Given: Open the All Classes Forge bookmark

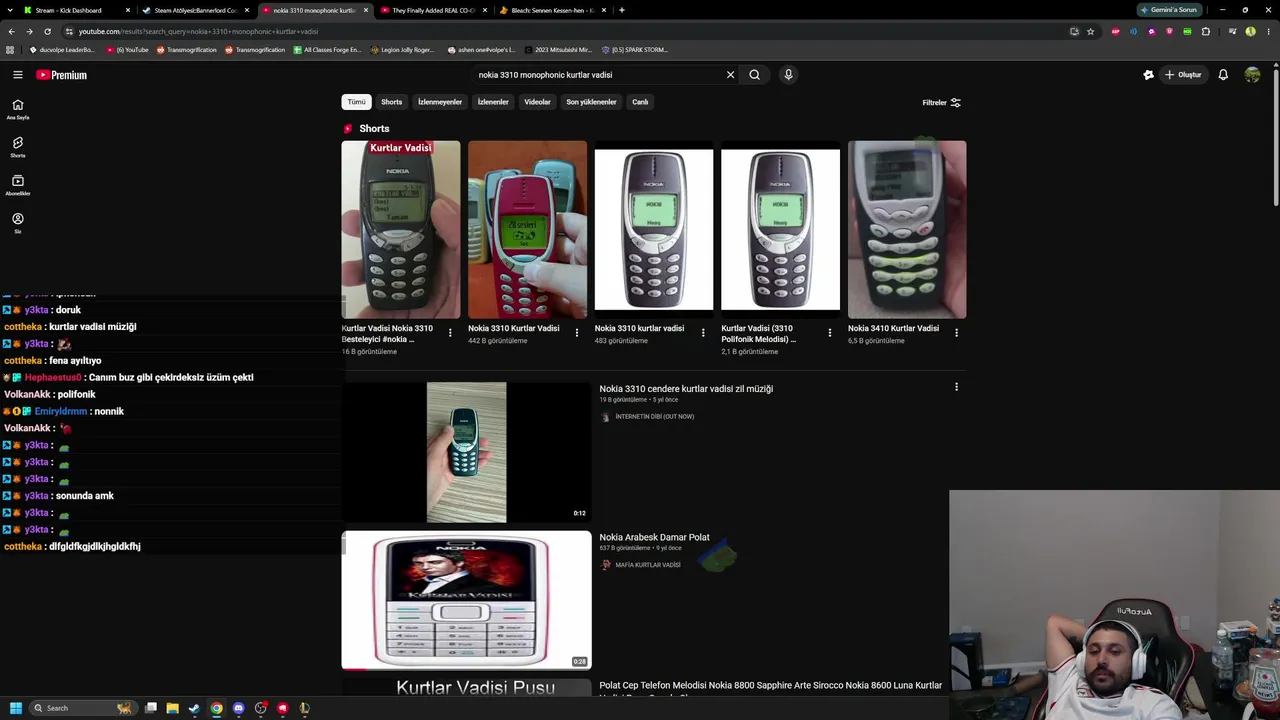Looking at the screenshot, I should pos(327,50).
